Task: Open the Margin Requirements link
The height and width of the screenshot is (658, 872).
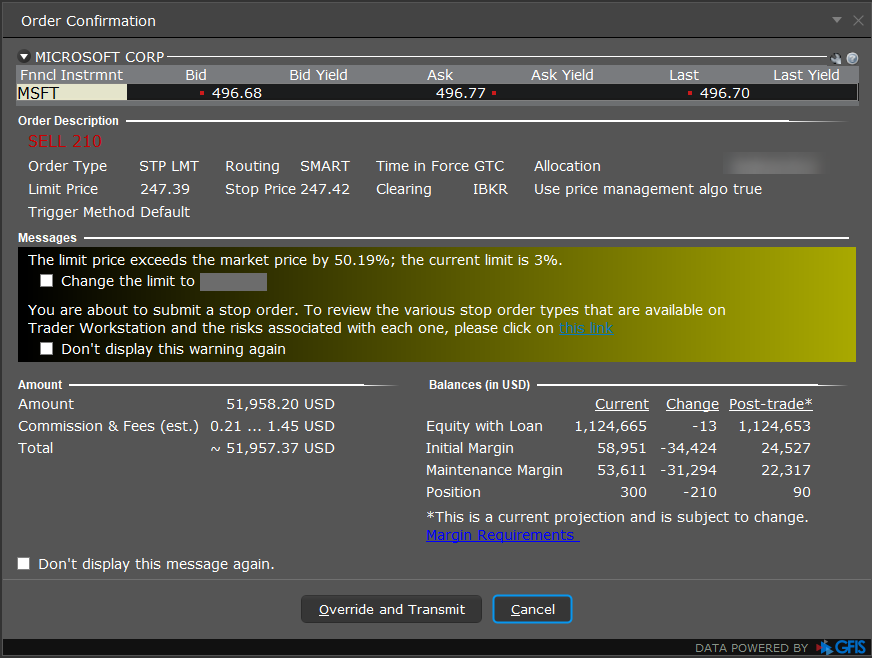Action: [502, 535]
